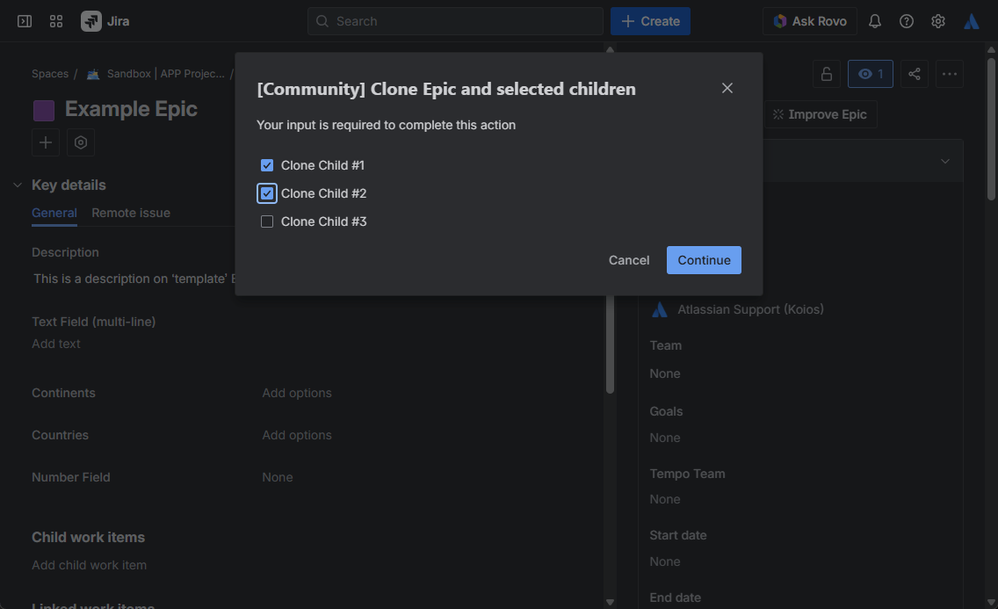The image size is (998, 609).
Task: Open the settings gear icon
Action: tap(938, 21)
